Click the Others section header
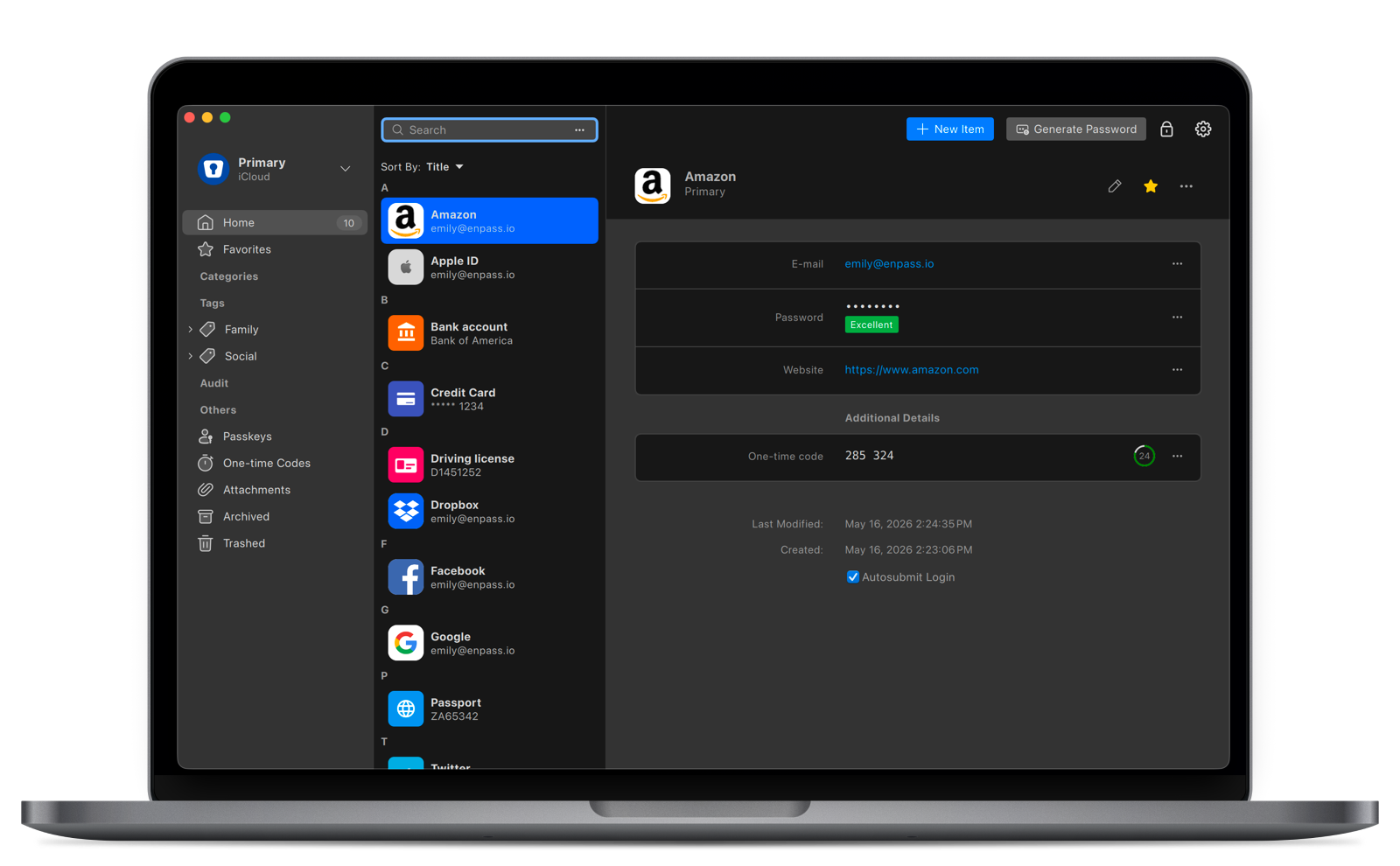The image size is (1400, 866). 218,409
